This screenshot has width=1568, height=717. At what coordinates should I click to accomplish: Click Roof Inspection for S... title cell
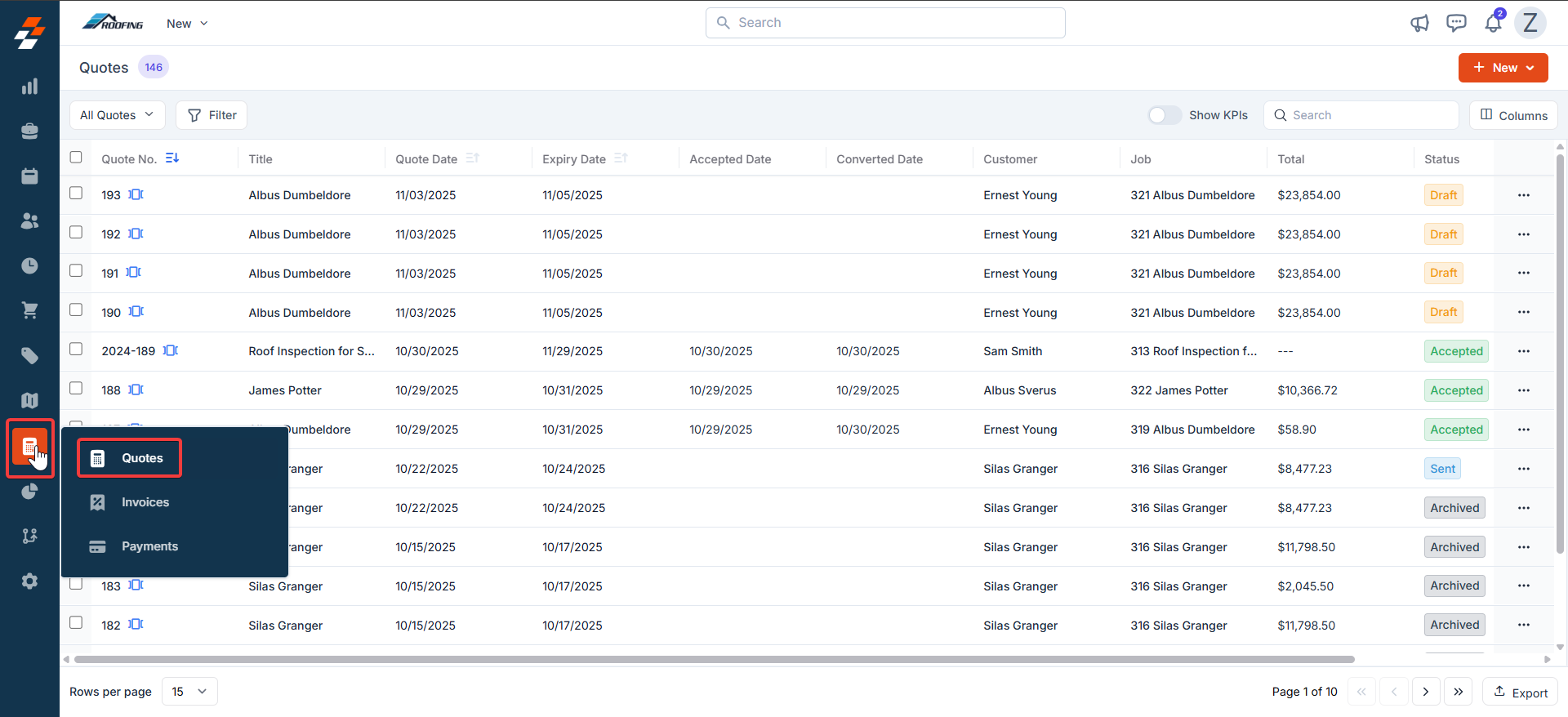point(312,351)
